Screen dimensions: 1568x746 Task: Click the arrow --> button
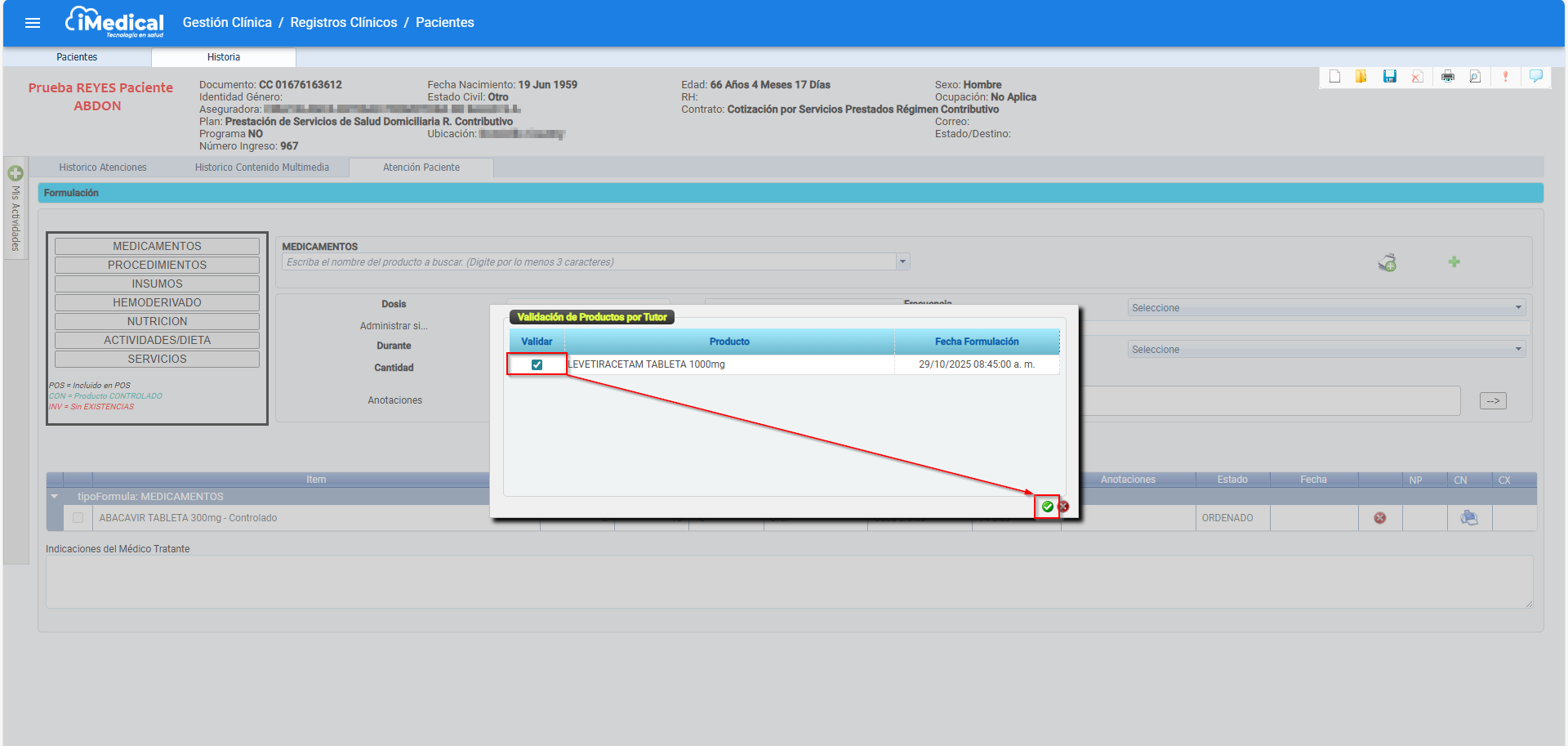1493,401
